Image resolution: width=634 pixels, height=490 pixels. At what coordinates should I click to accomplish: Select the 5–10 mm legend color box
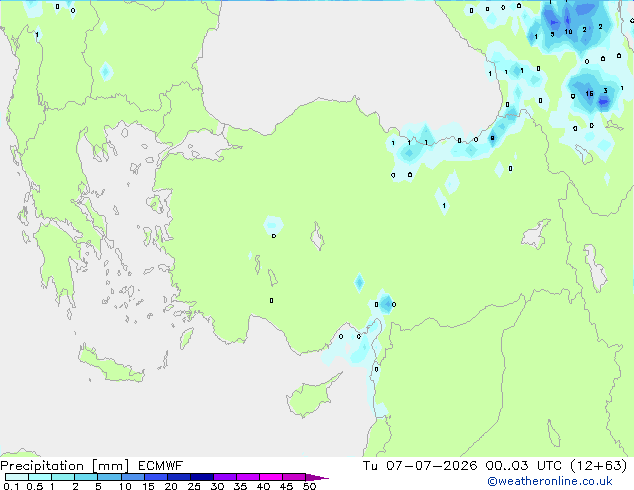pyautogui.click(x=109, y=477)
